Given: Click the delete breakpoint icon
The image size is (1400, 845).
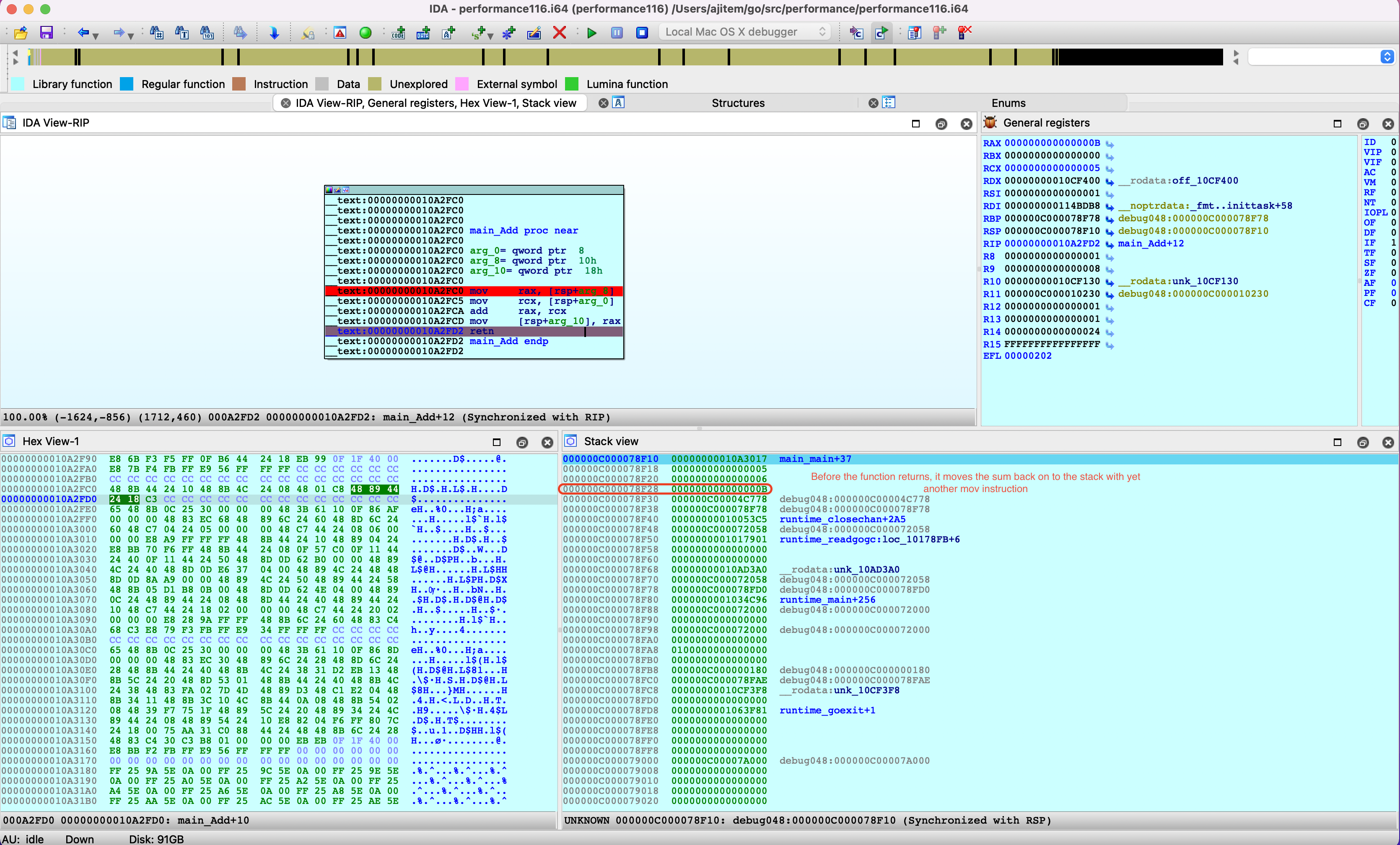Looking at the screenshot, I should point(964,32).
